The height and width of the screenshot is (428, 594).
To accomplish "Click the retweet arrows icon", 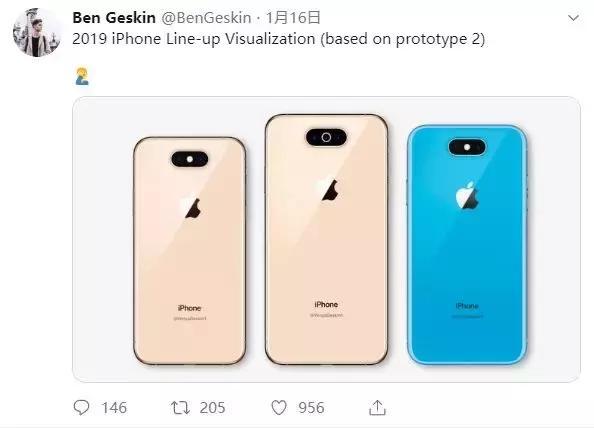I will click(180, 408).
